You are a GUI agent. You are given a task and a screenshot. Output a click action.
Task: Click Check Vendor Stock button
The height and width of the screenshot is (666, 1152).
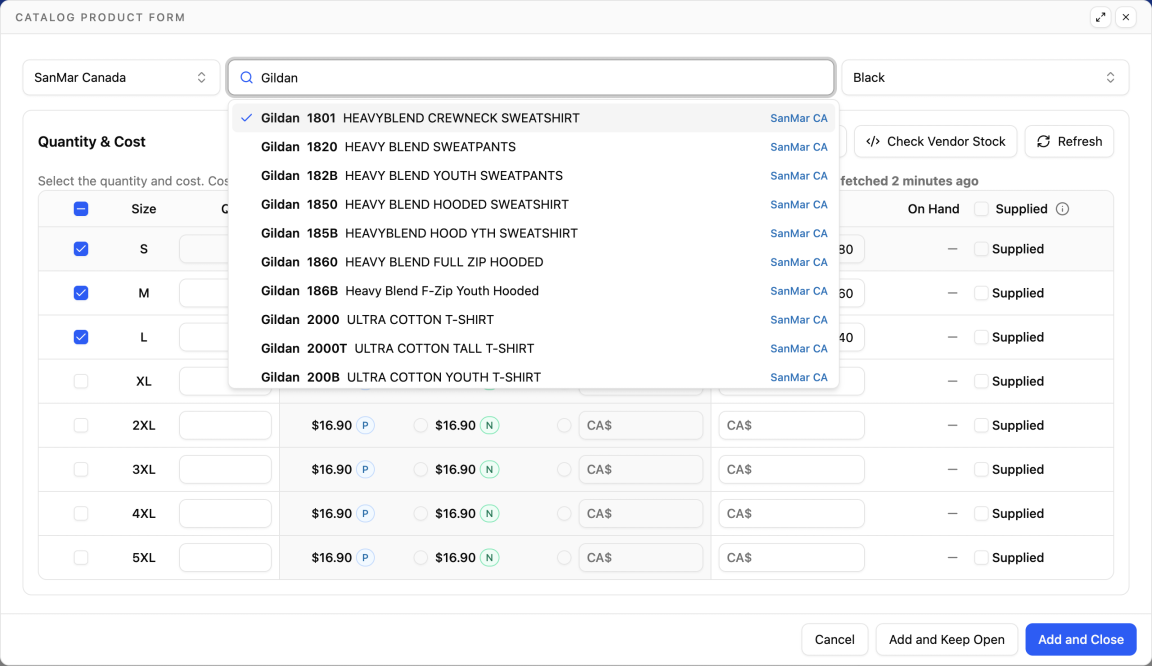[935, 141]
